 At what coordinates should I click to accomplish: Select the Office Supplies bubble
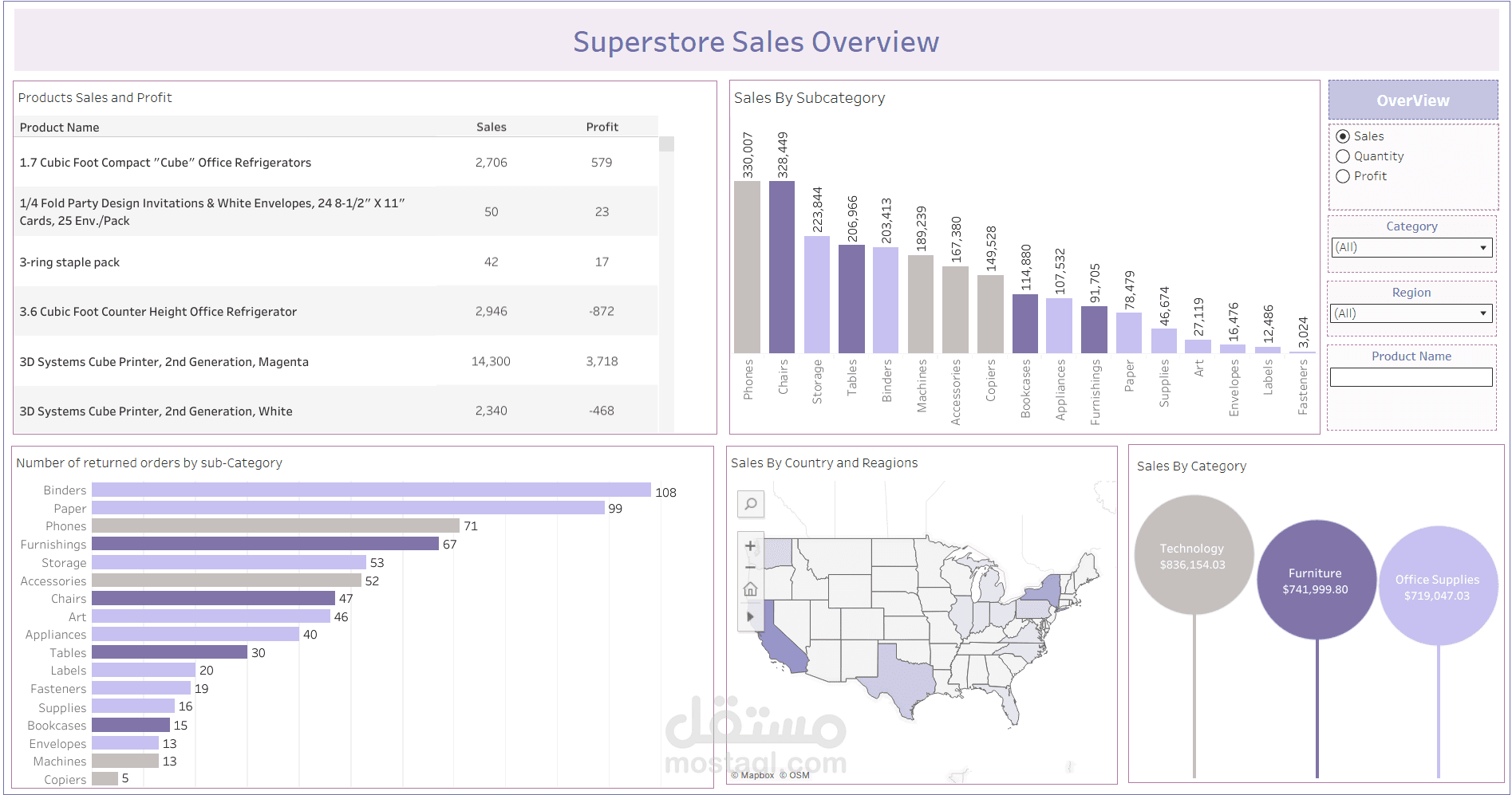coord(1438,586)
